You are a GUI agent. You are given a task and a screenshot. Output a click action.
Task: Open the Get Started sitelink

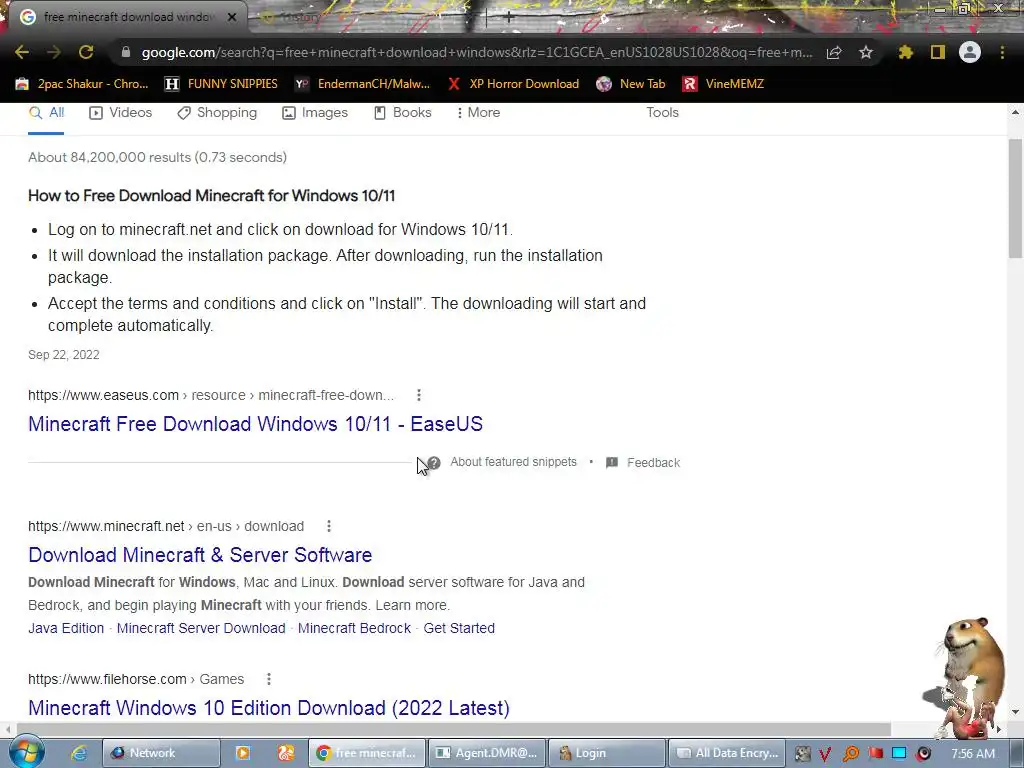(x=459, y=628)
